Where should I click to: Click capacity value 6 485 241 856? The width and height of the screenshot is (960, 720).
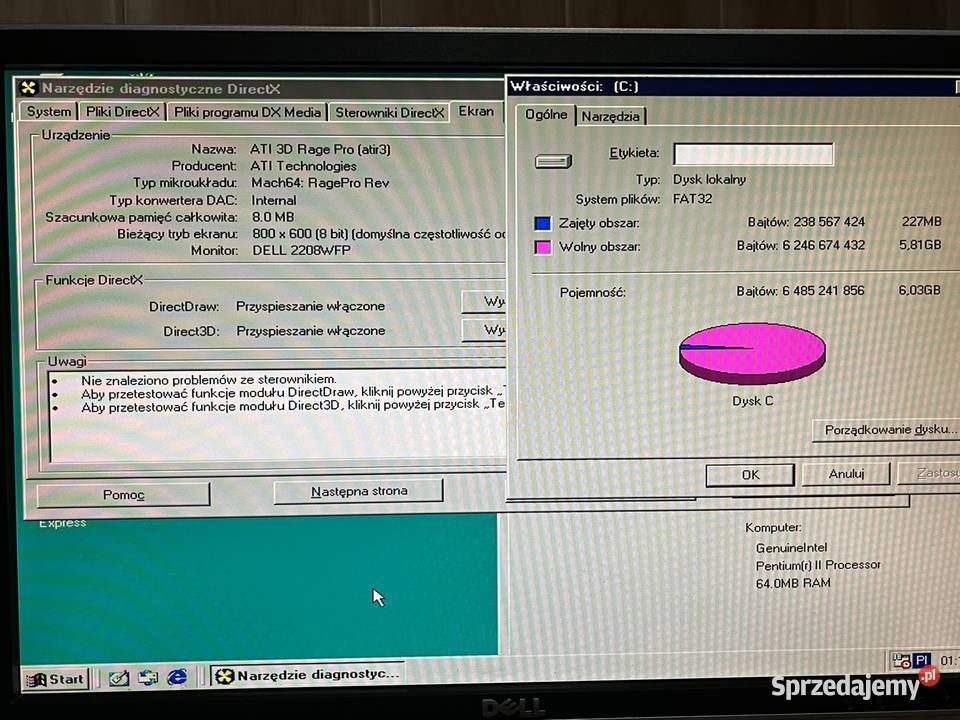(823, 291)
